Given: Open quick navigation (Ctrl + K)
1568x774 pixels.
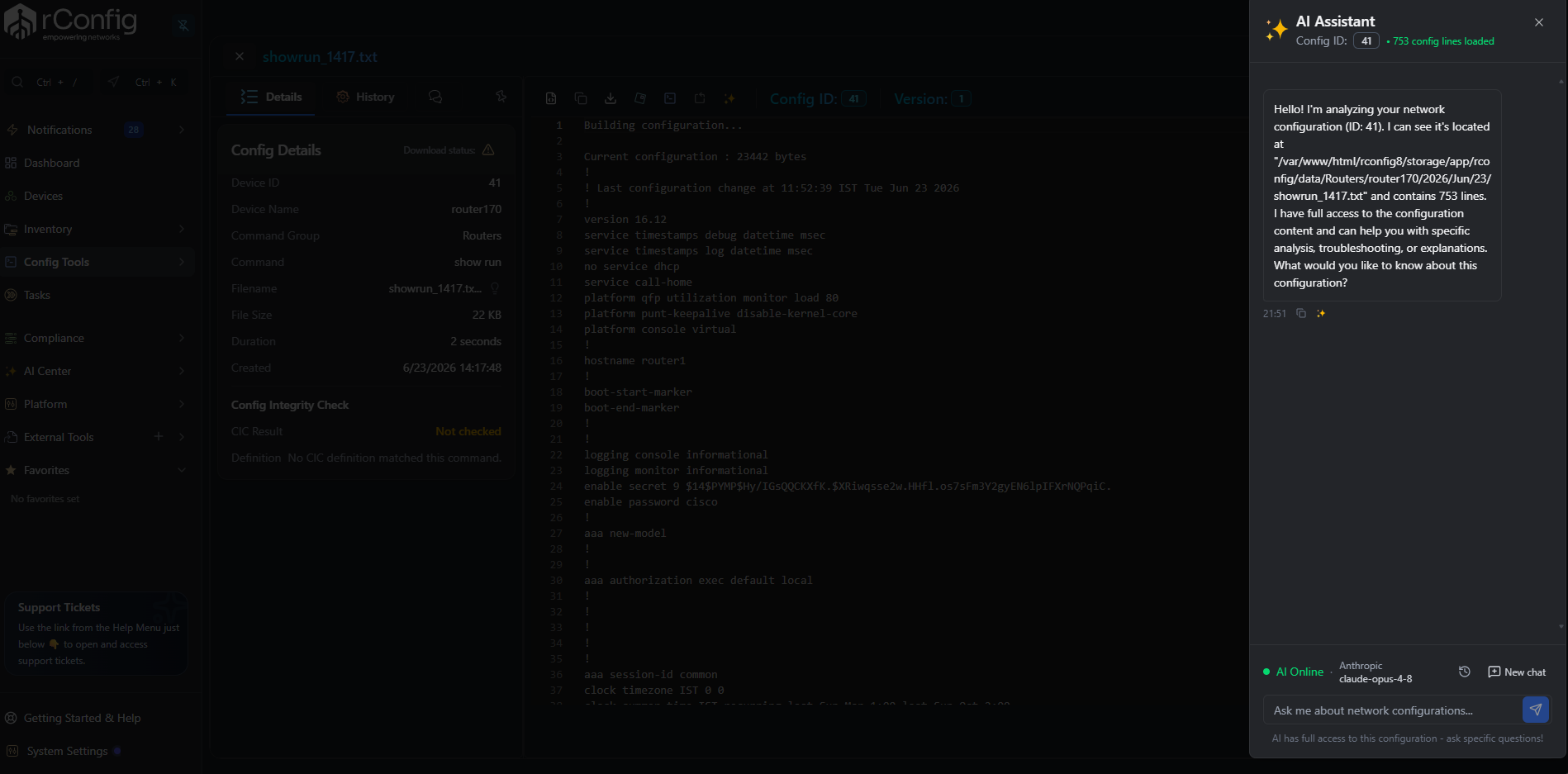Looking at the screenshot, I should 144,82.
